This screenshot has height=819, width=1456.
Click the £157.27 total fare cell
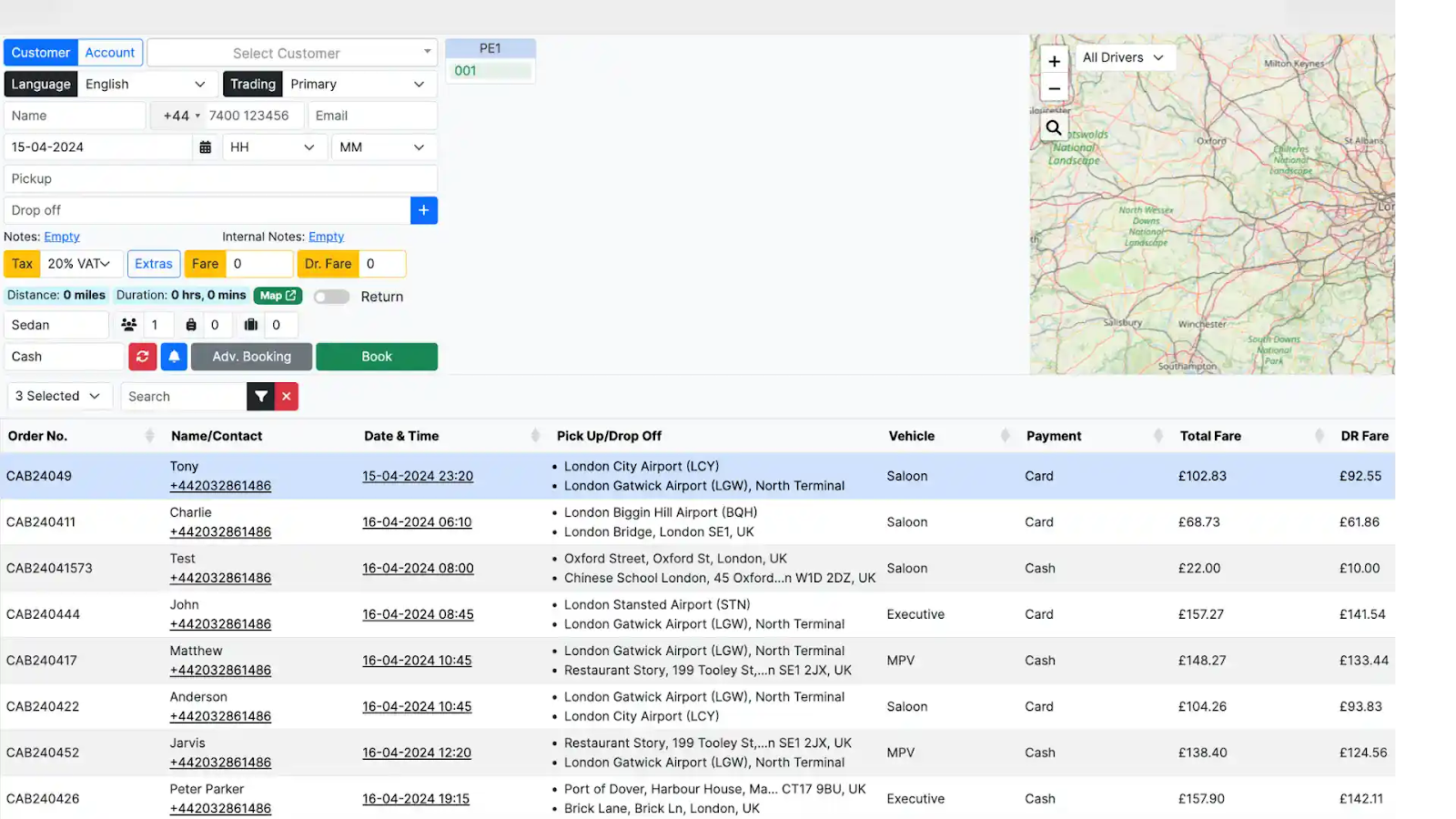click(1201, 614)
